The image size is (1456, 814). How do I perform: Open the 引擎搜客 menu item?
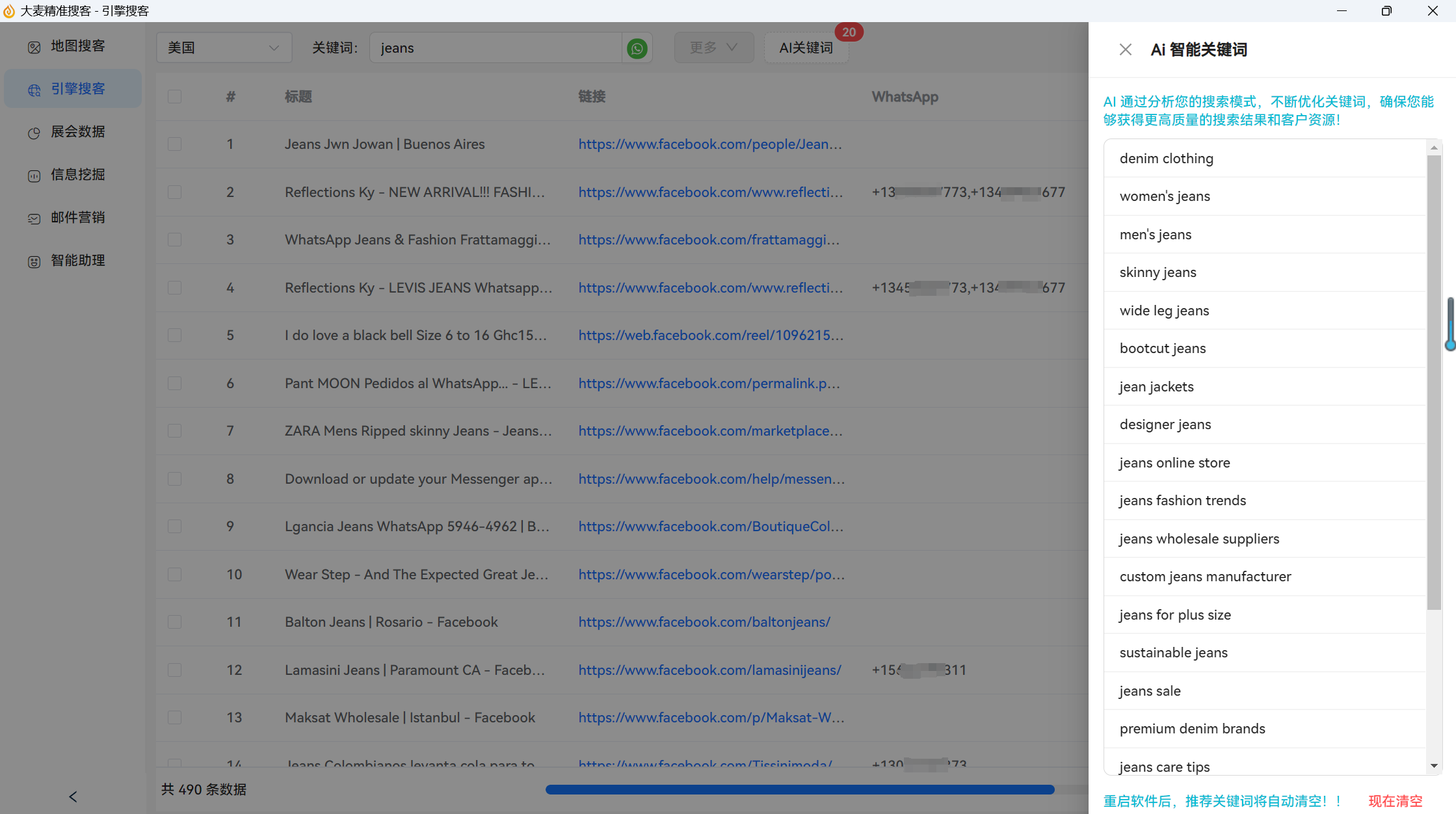point(73,89)
